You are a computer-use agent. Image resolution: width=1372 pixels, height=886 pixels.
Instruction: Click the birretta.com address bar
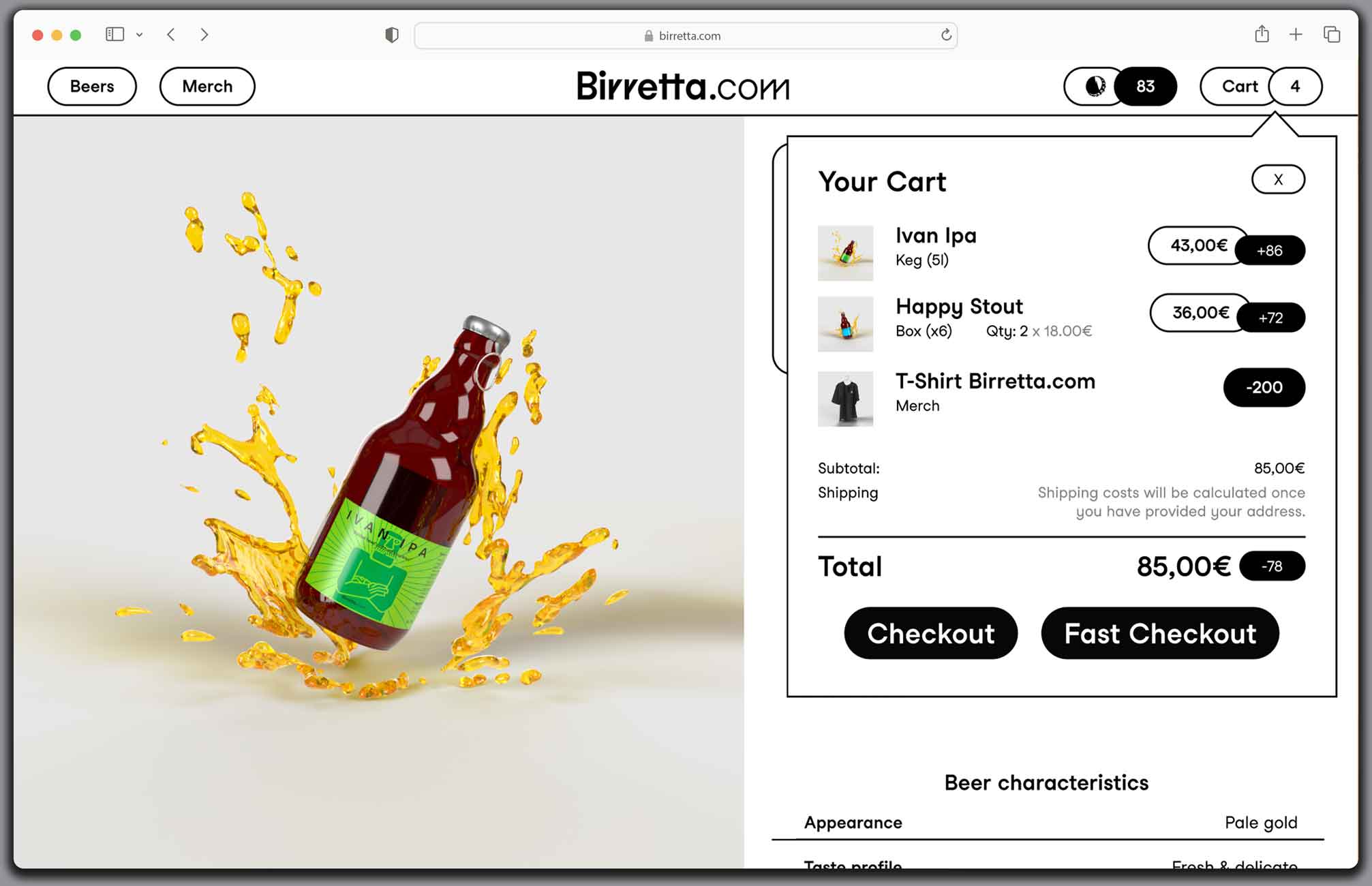(685, 35)
